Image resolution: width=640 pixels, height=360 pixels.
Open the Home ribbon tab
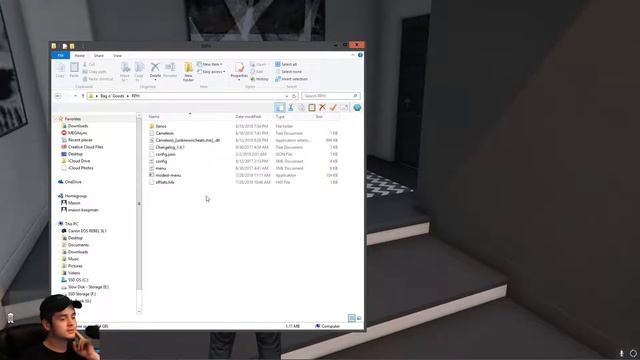80,56
